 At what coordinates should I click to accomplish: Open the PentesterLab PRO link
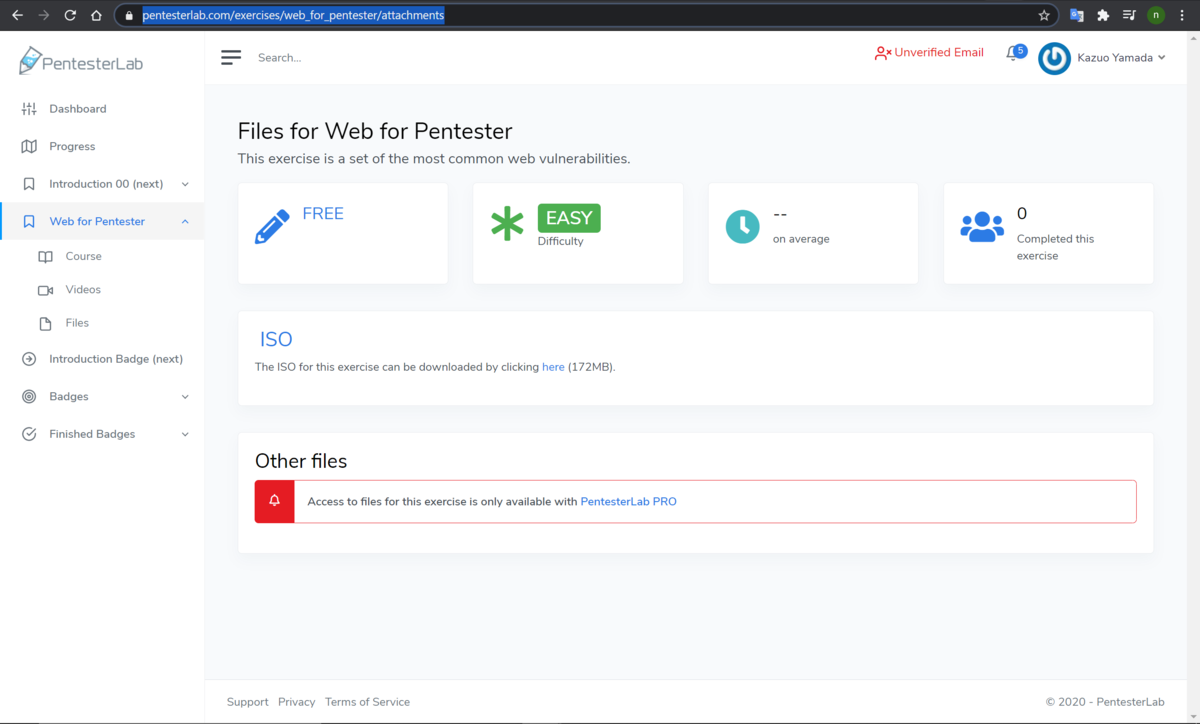click(628, 502)
